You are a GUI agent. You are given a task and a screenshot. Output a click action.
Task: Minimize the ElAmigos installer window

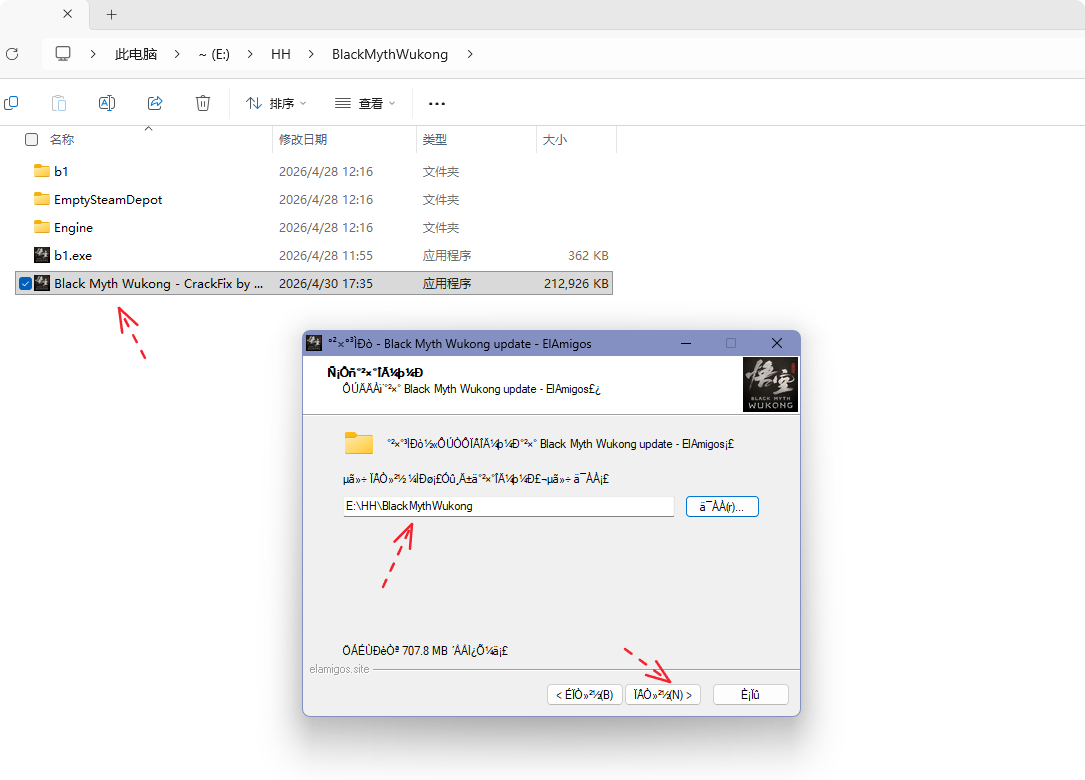coord(686,343)
